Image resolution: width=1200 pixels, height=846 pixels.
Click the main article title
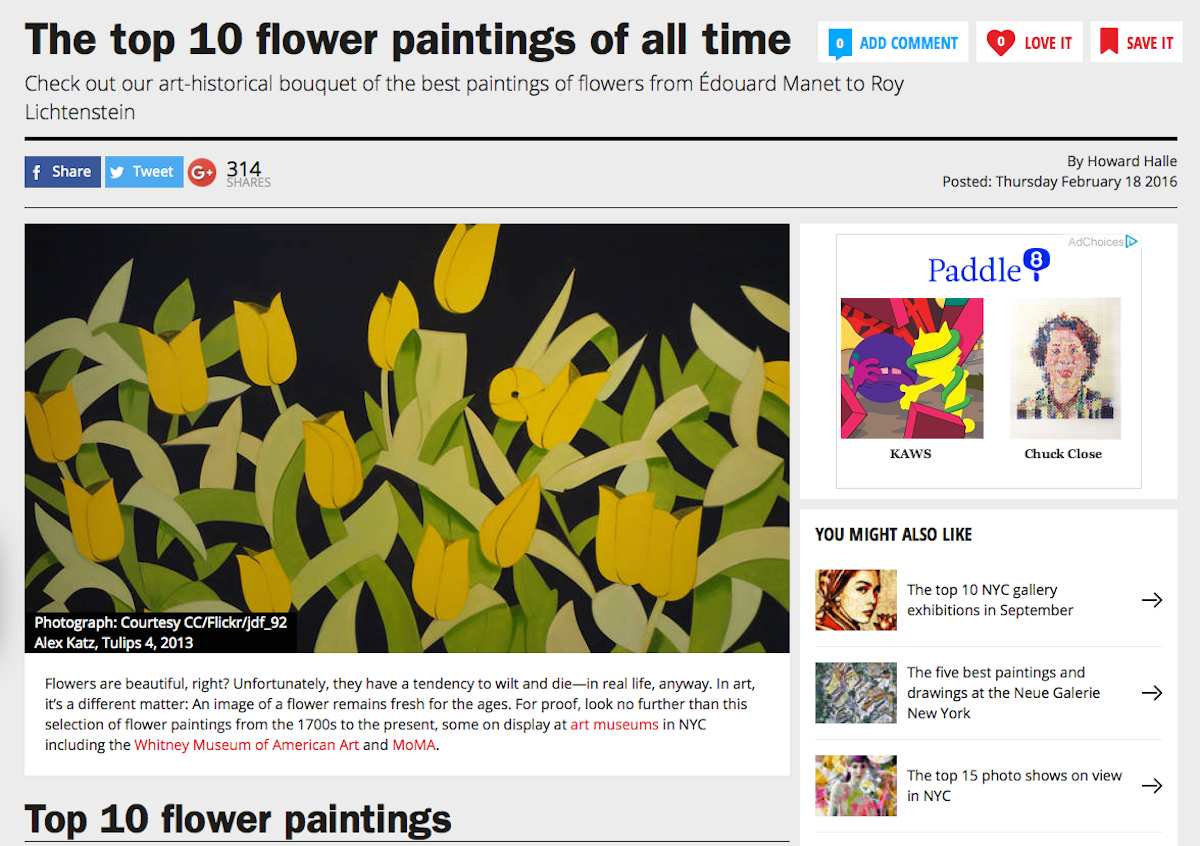pyautogui.click(x=408, y=40)
